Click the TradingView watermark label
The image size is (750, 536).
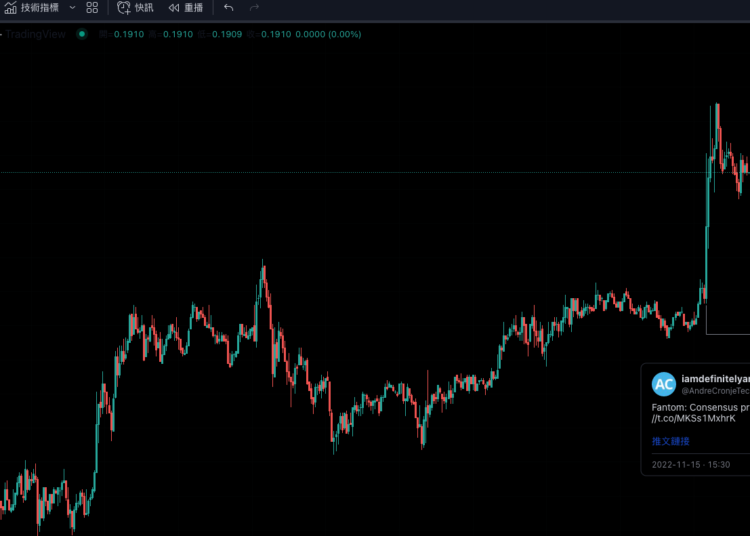[x=33, y=34]
